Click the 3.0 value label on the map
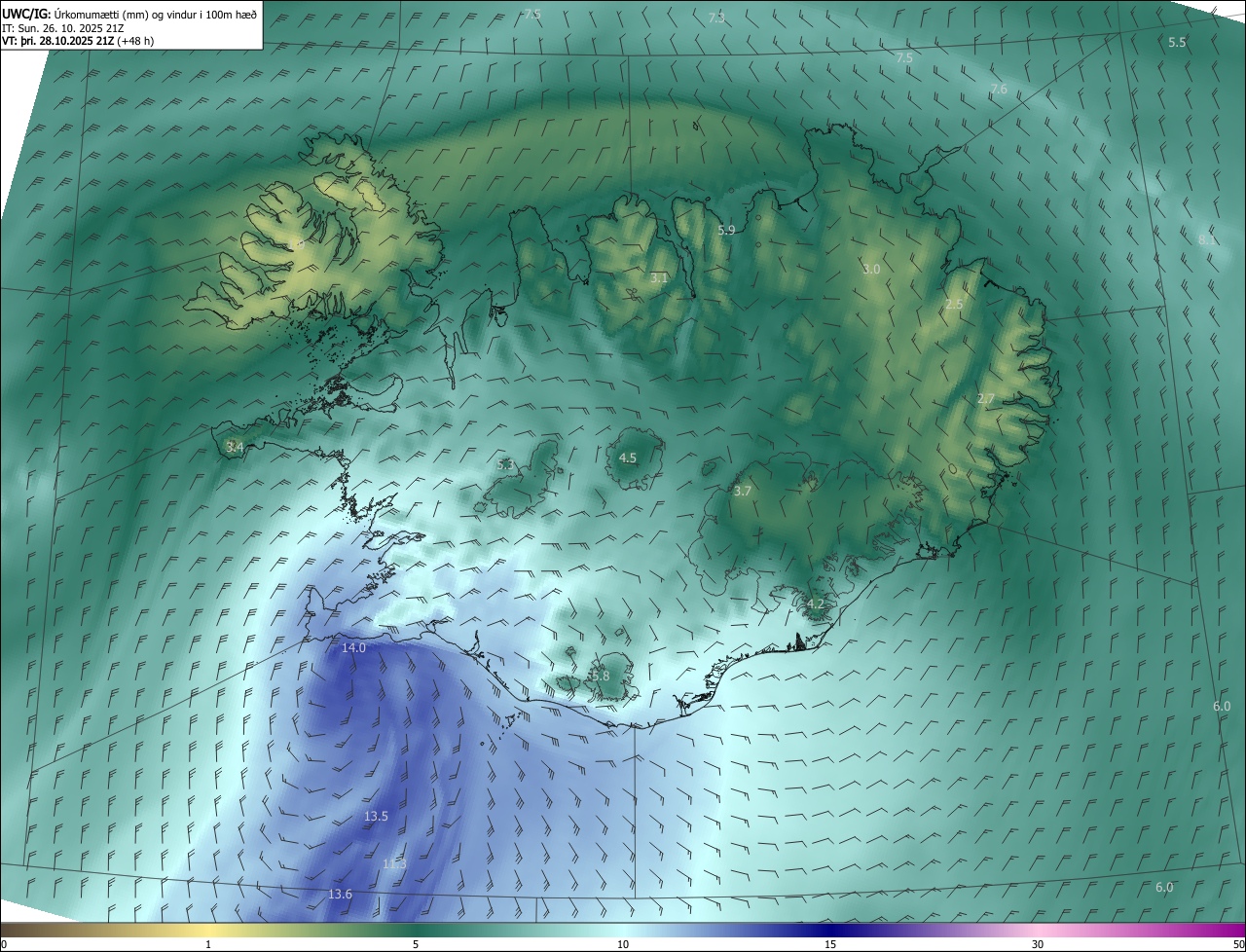Viewport: 1246px width, 952px height. 871,270
